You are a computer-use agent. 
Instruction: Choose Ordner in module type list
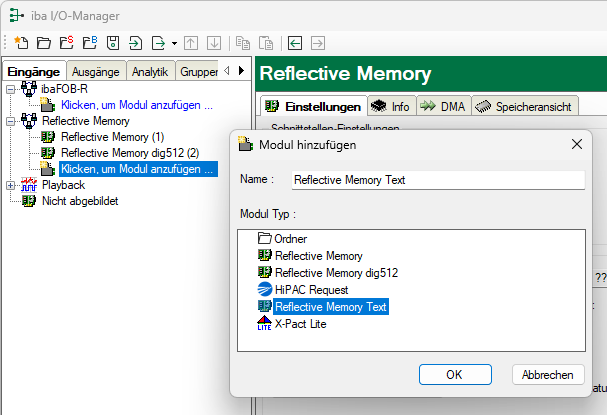(x=290, y=239)
